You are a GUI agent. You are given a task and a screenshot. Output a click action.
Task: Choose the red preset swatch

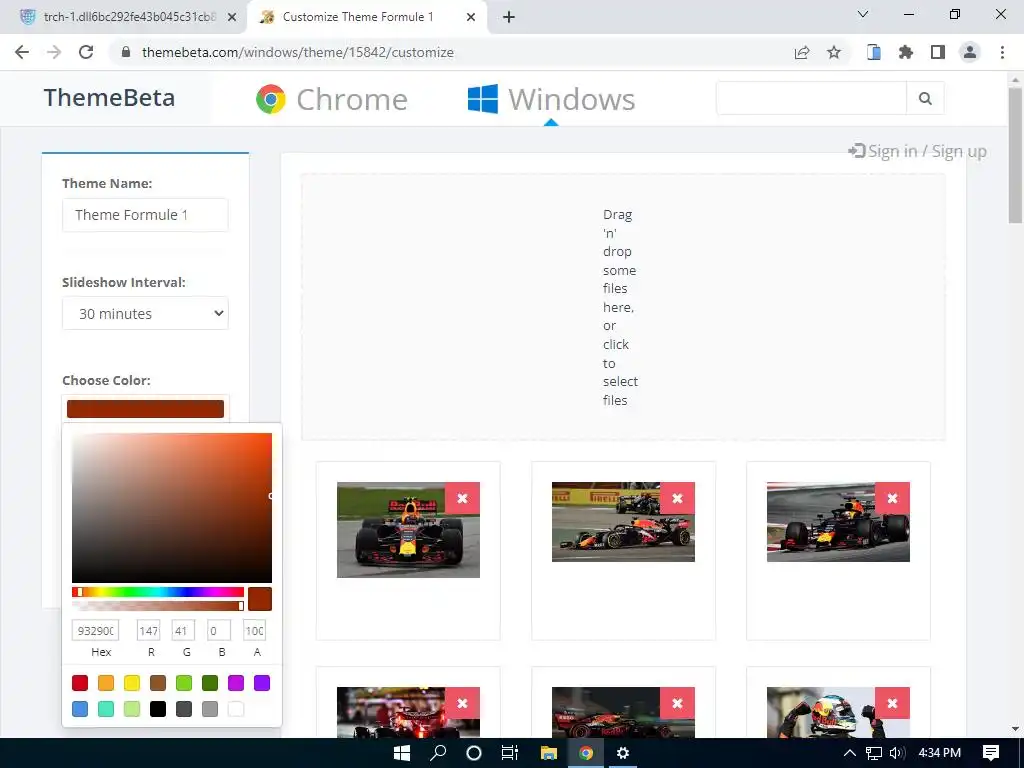80,683
